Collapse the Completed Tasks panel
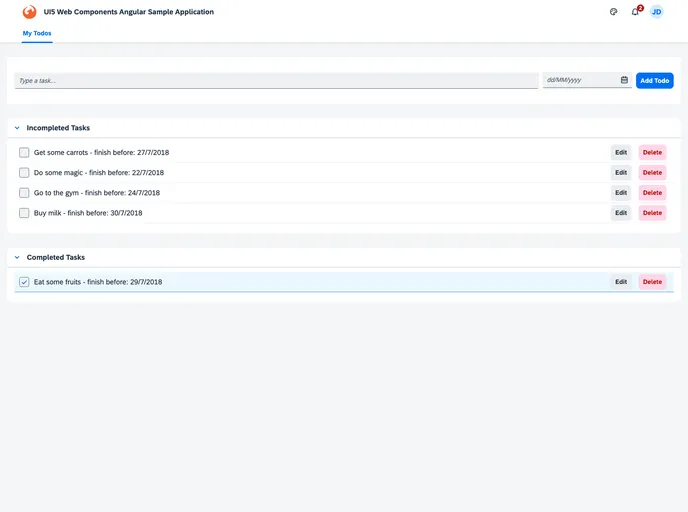This screenshot has width=688, height=512. [x=17, y=258]
